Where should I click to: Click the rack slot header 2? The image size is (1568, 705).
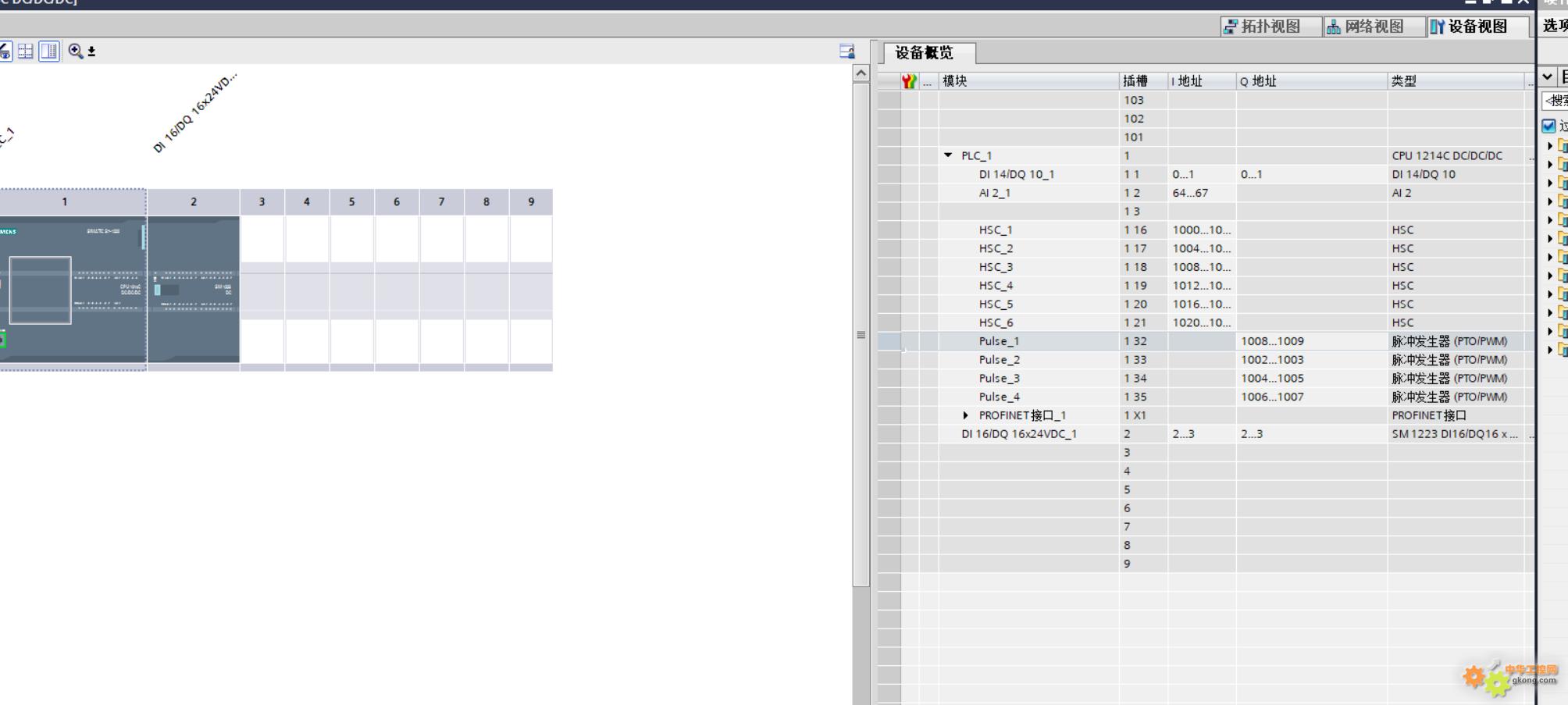click(194, 202)
